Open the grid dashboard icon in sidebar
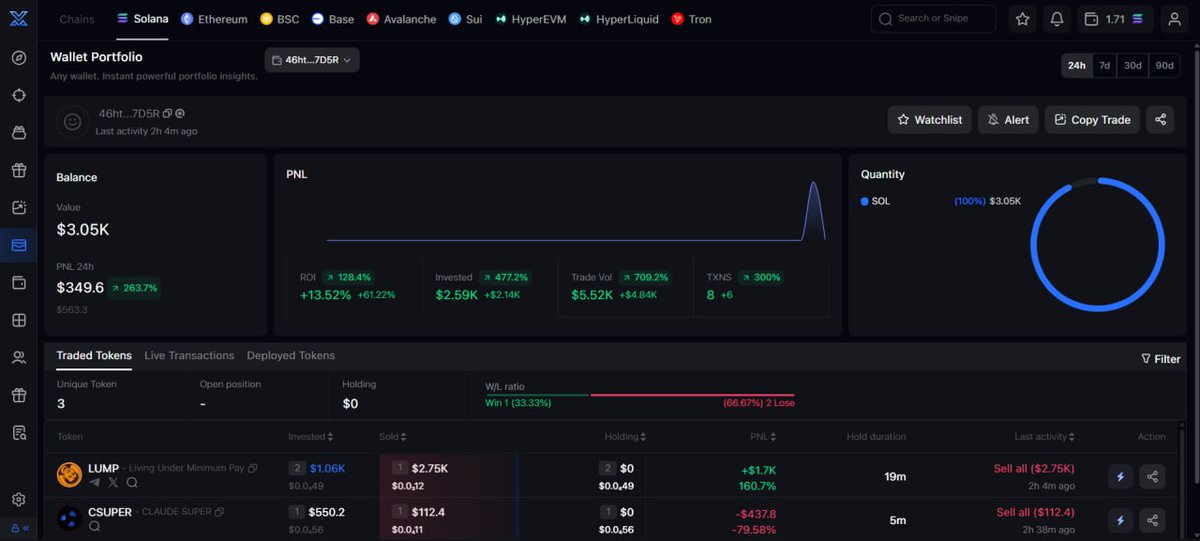 (x=19, y=320)
